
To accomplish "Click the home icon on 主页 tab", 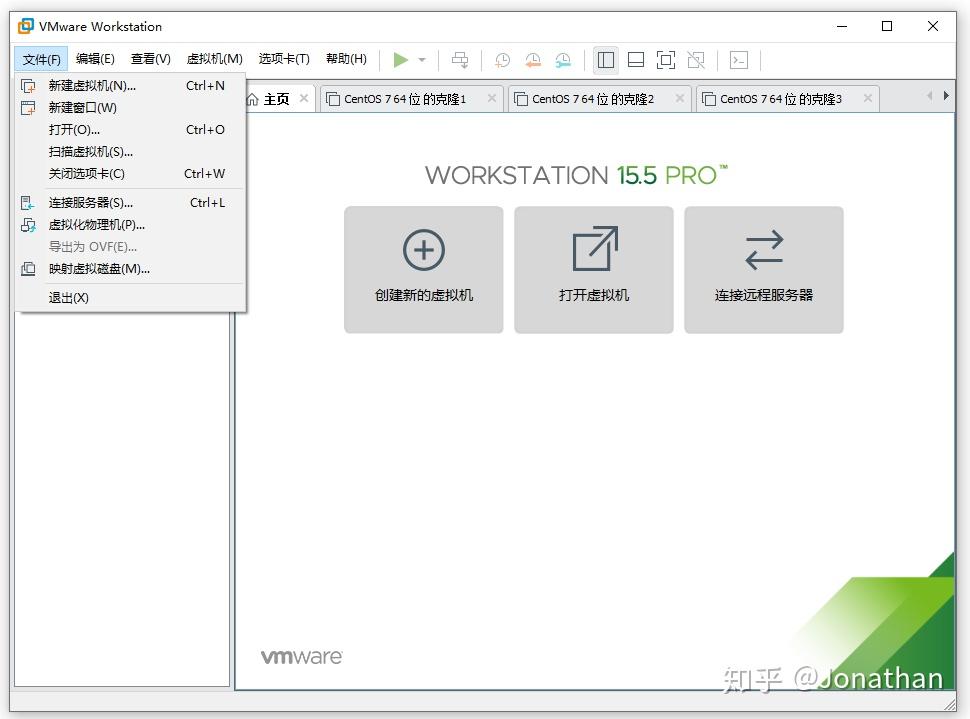I will point(252,100).
